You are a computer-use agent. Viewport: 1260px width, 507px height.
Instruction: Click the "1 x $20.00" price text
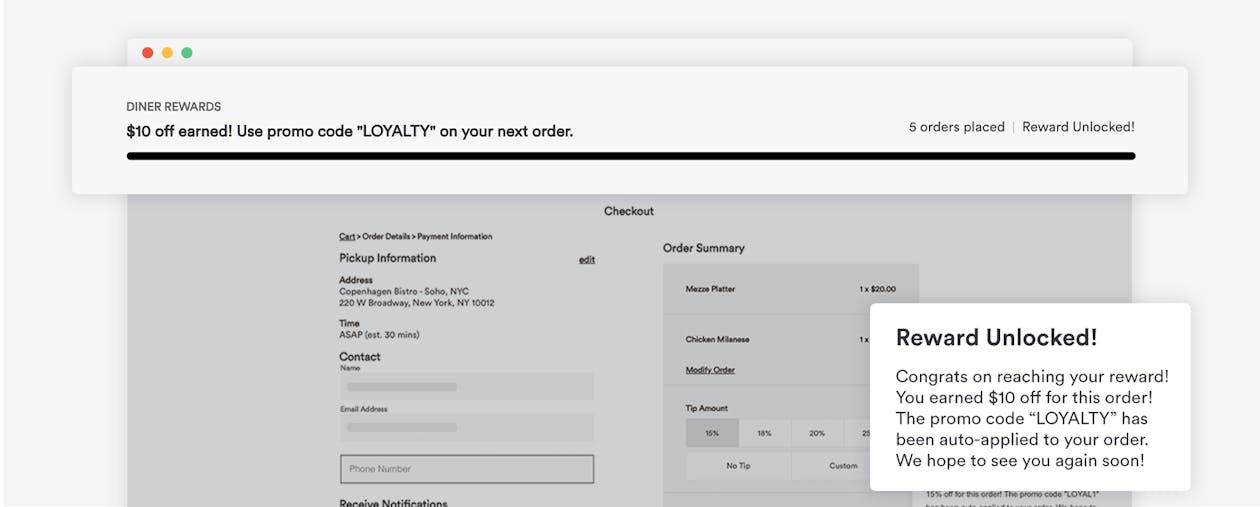[878, 289]
